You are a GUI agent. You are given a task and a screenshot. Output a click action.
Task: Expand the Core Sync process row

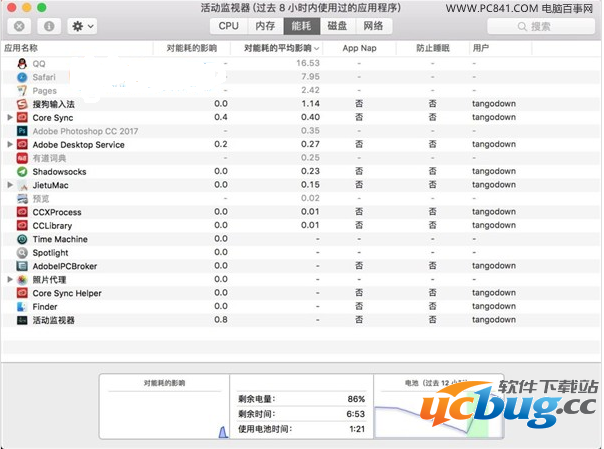pyautogui.click(x=10, y=117)
